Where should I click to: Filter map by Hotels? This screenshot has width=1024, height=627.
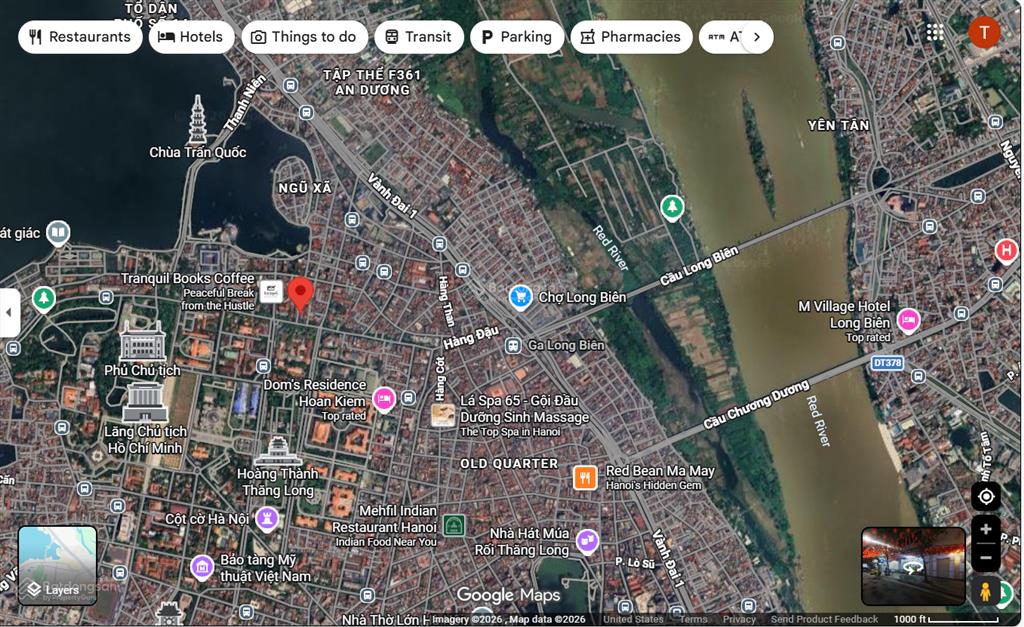pyautogui.click(x=191, y=37)
